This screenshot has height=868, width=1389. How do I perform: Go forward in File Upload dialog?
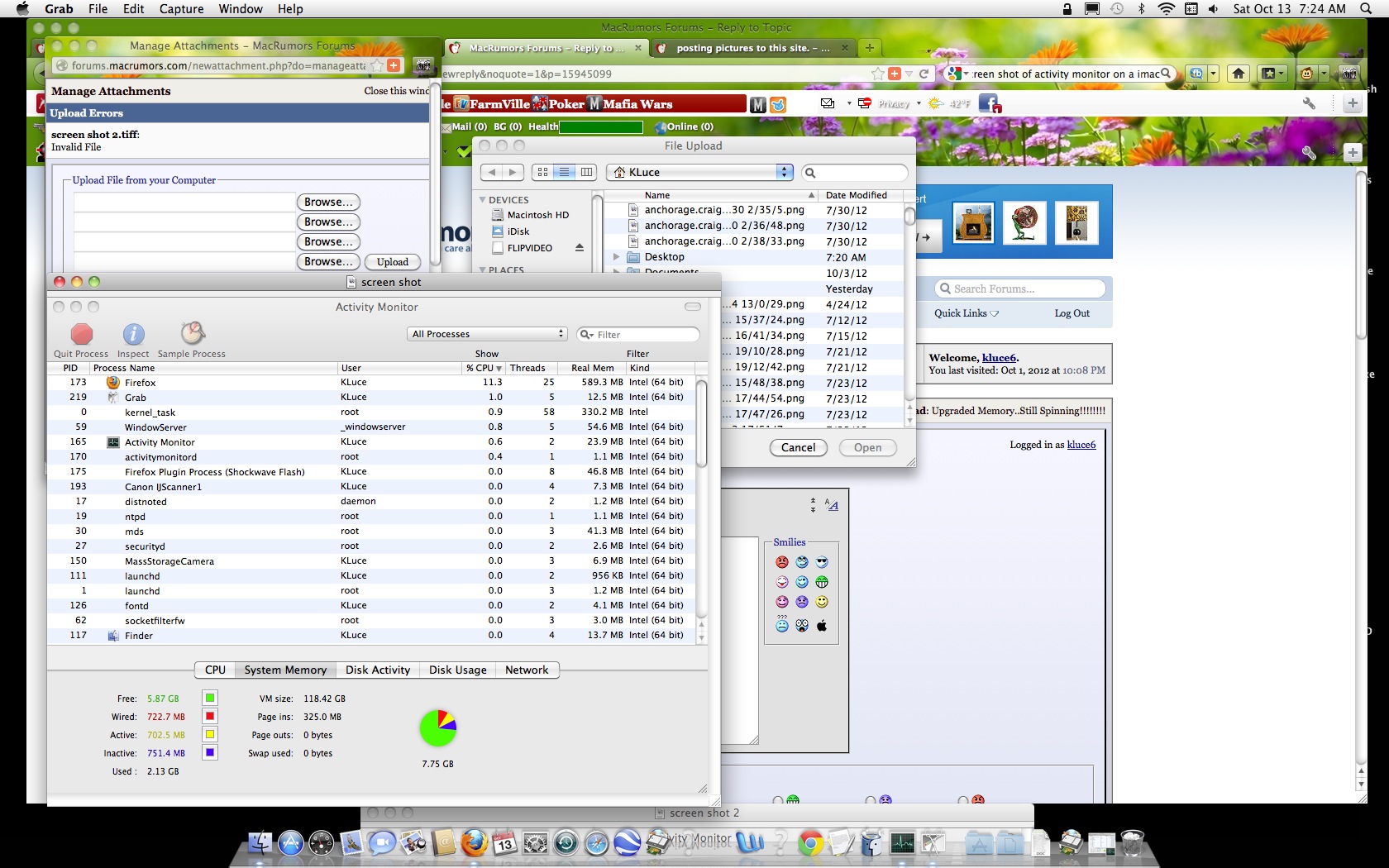[x=513, y=172]
